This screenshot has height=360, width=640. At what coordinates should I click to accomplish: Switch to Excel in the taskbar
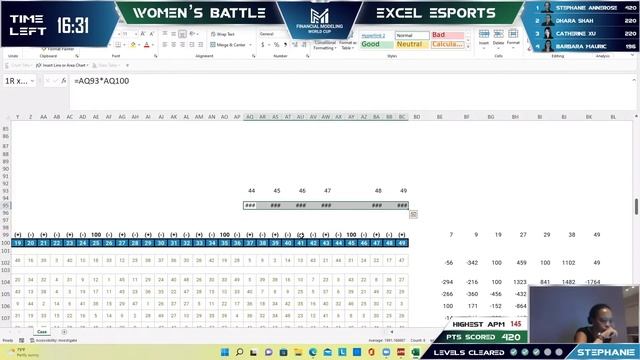coord(416,352)
